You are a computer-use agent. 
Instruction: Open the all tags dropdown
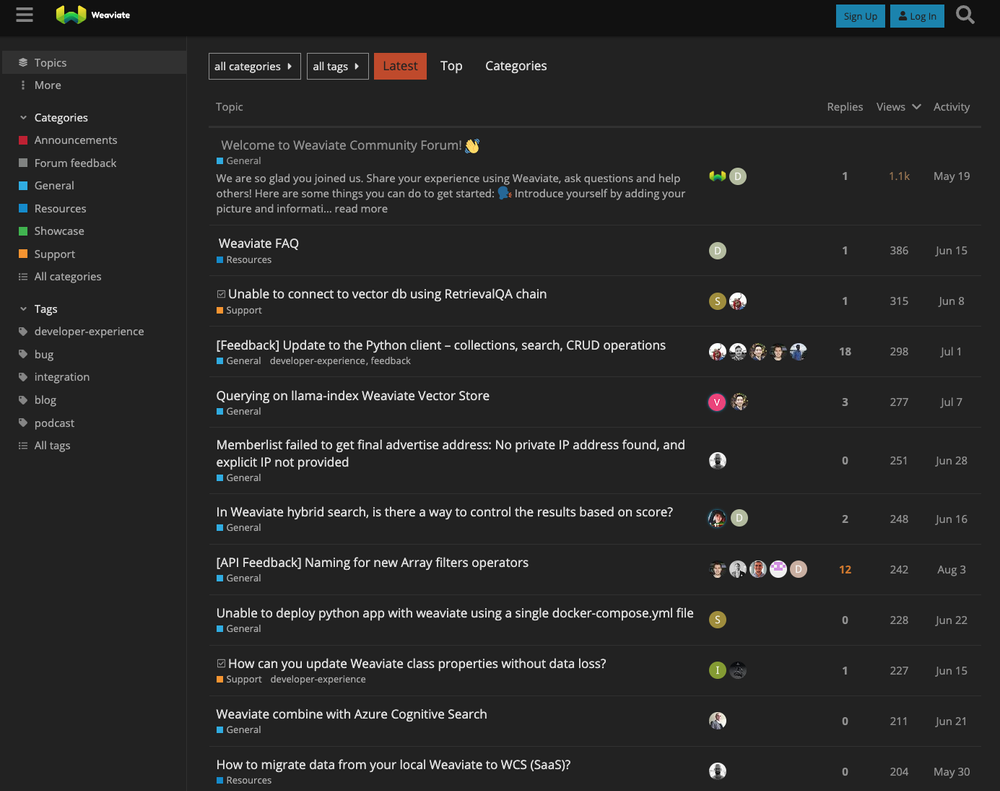click(x=337, y=66)
